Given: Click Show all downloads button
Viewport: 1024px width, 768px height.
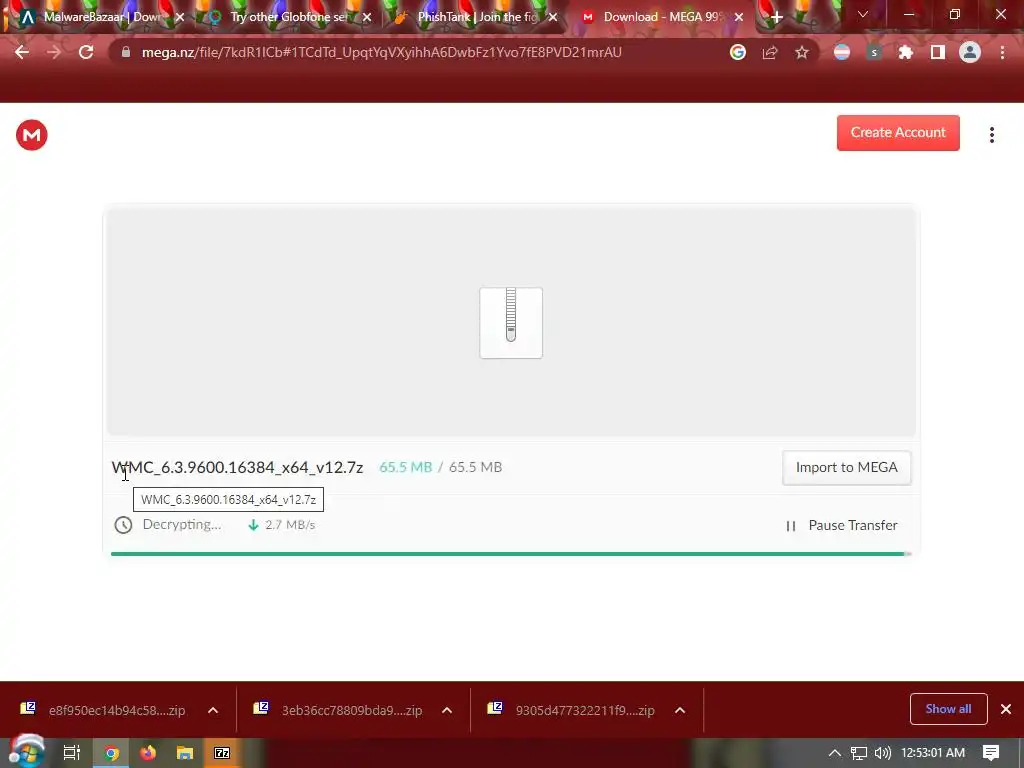Looking at the screenshot, I should point(948,709).
